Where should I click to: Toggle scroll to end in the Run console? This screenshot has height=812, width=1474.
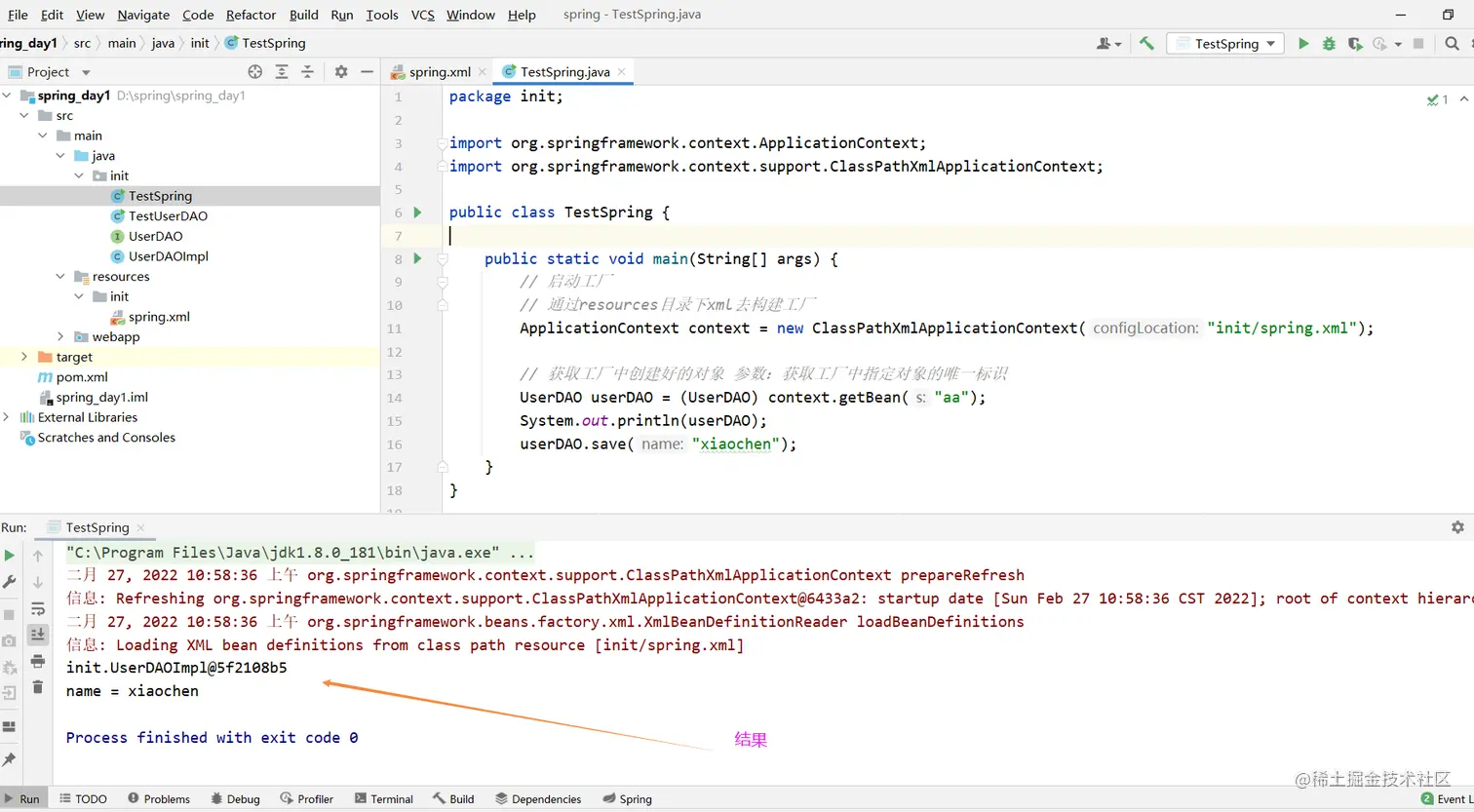pos(38,635)
